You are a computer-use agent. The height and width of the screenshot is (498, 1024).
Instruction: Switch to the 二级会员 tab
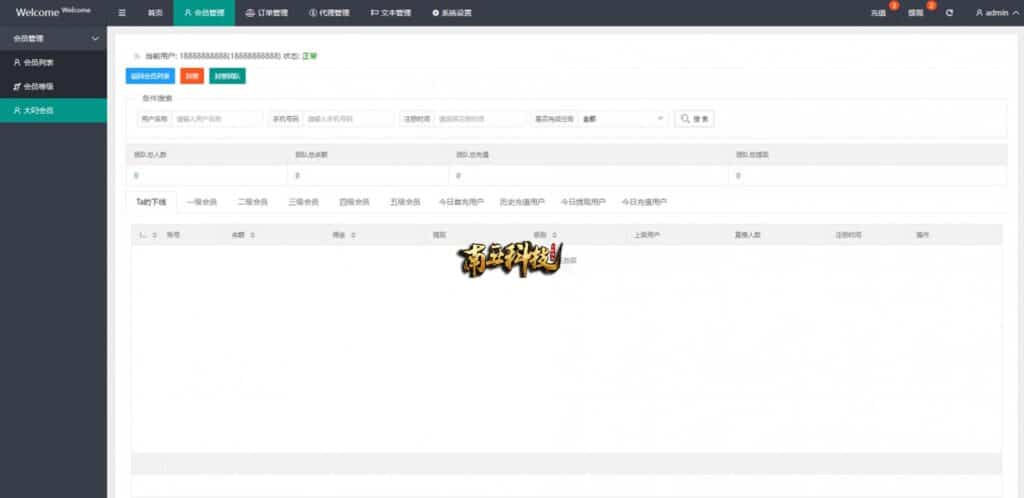pos(253,202)
